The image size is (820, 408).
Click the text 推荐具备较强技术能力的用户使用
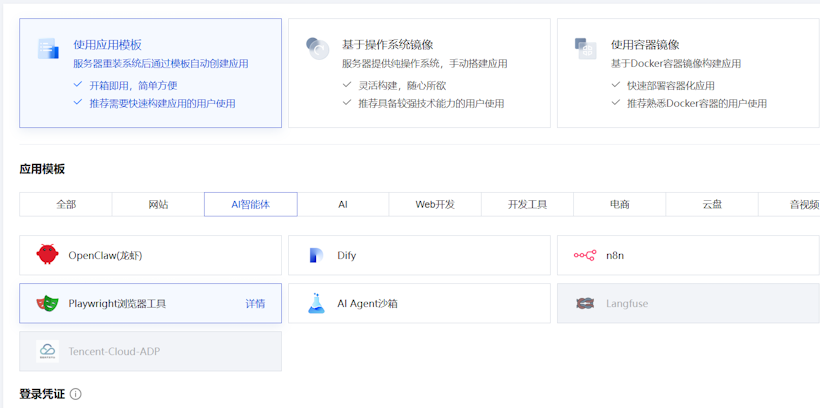point(431,104)
